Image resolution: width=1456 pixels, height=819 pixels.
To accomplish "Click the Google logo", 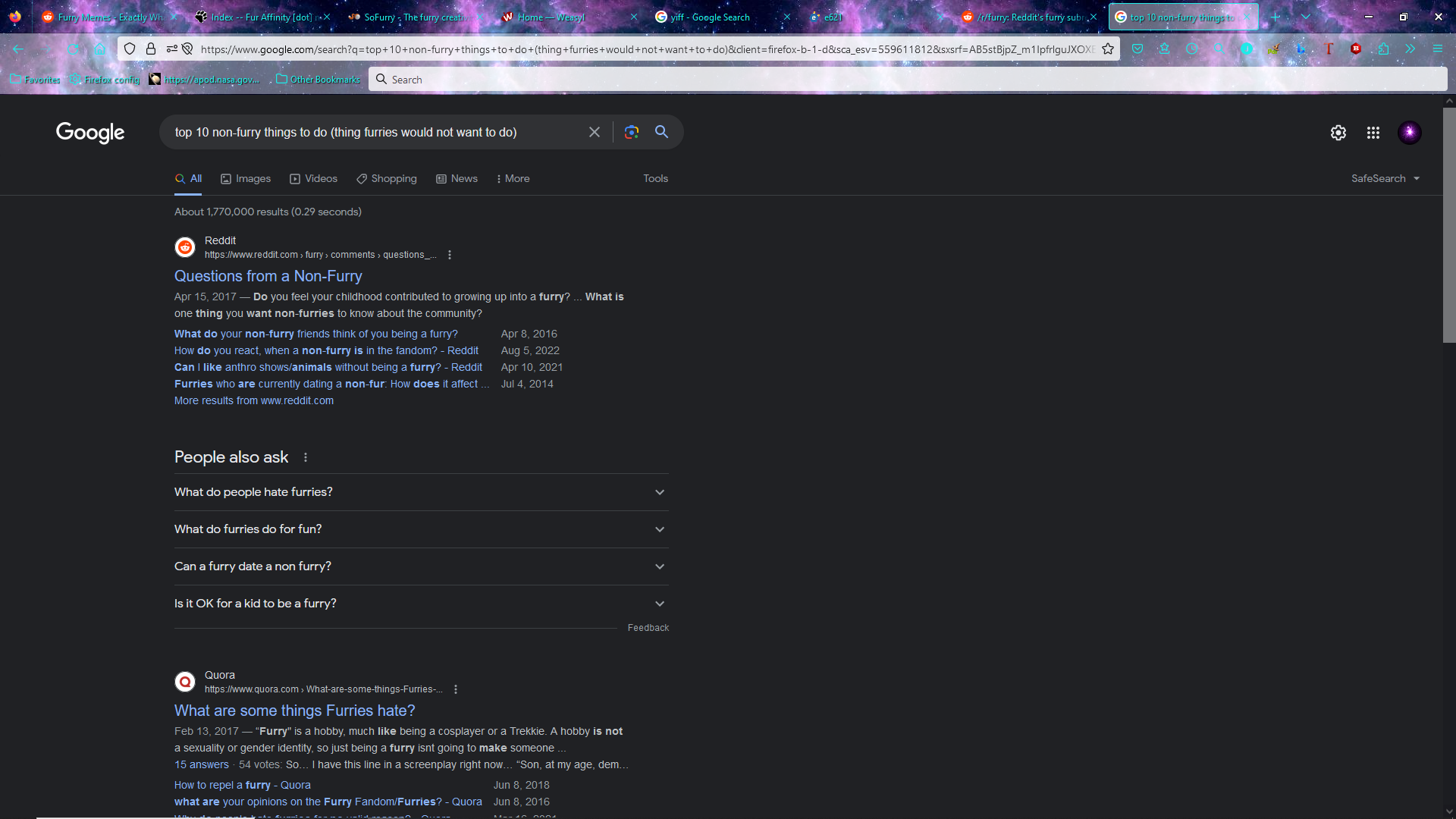I will [x=90, y=132].
